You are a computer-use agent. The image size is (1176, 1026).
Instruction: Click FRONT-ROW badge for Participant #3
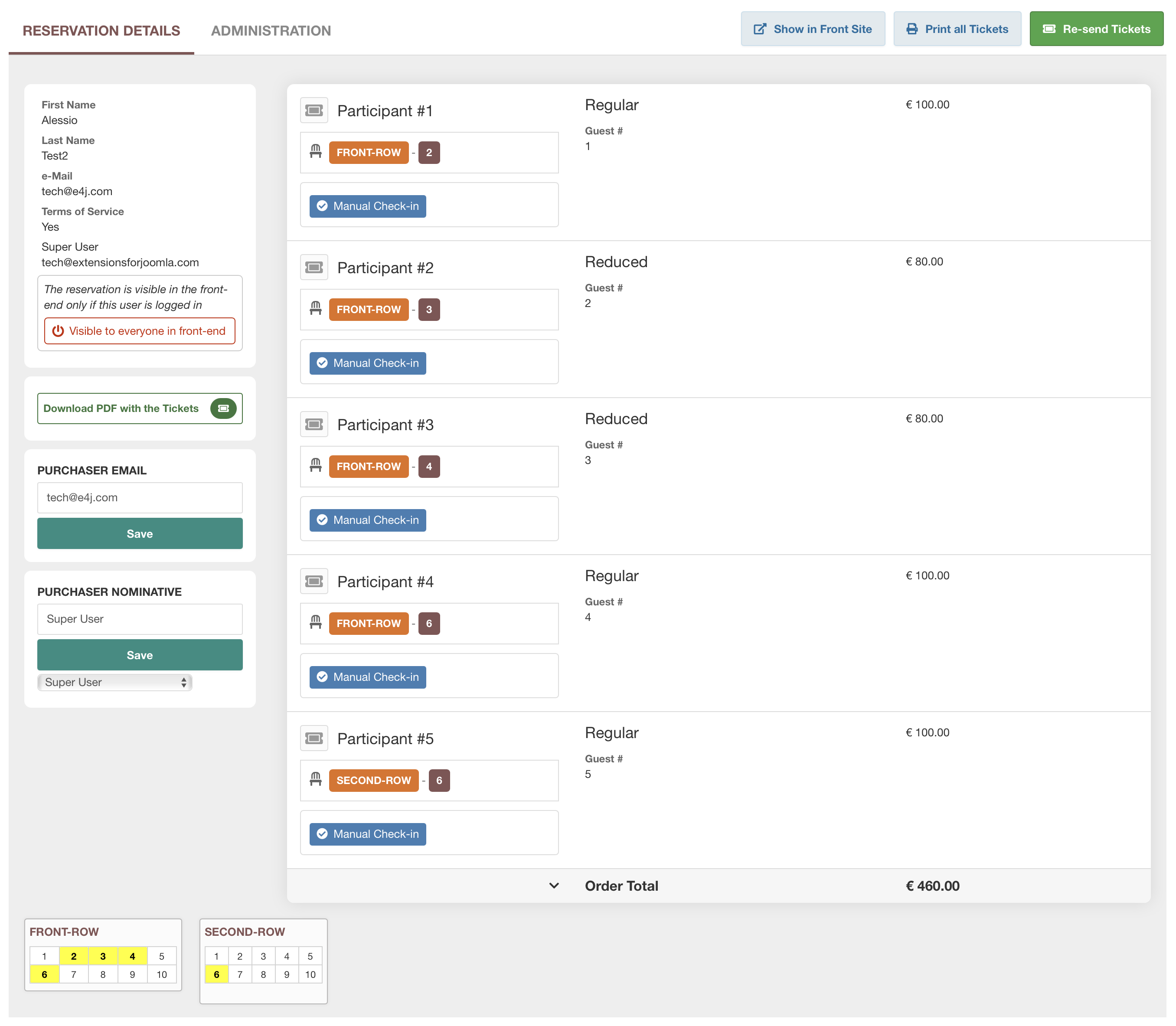tap(369, 466)
